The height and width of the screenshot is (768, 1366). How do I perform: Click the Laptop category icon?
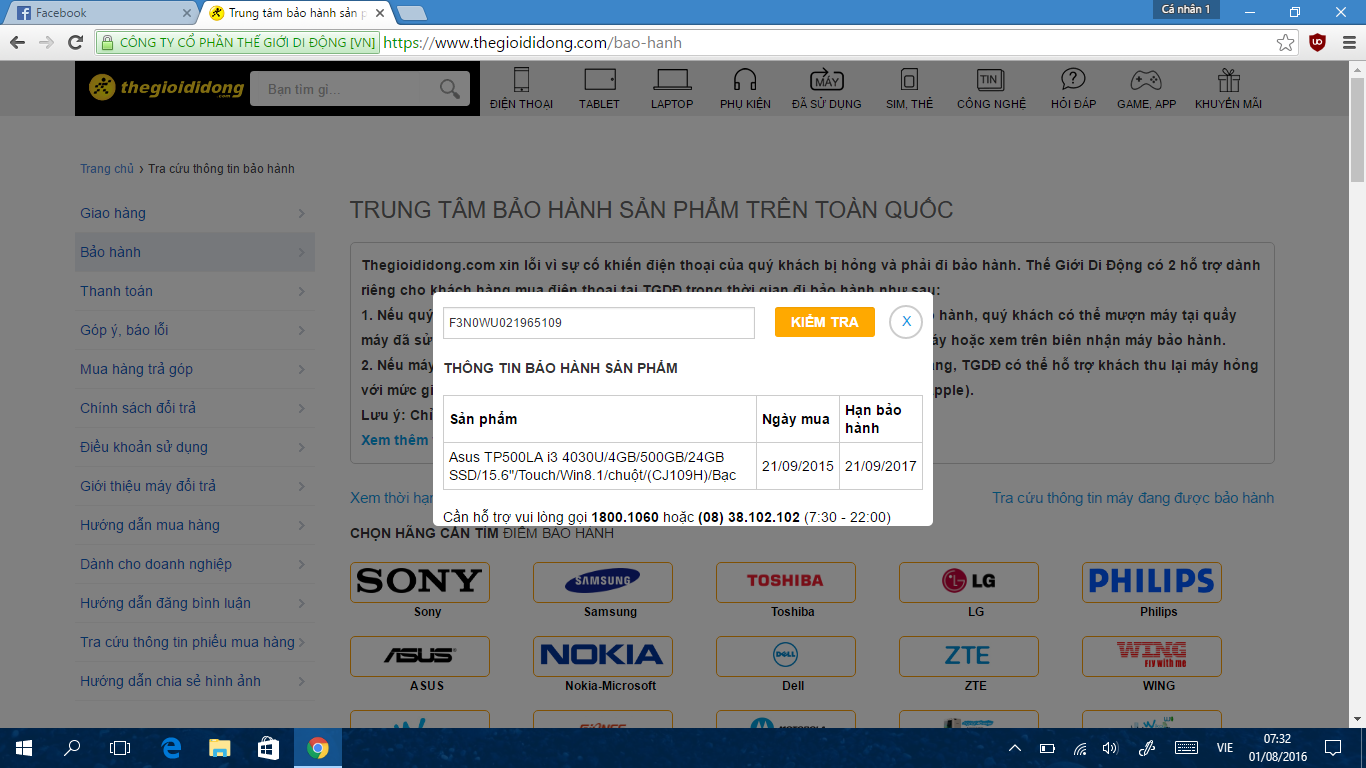[672, 80]
